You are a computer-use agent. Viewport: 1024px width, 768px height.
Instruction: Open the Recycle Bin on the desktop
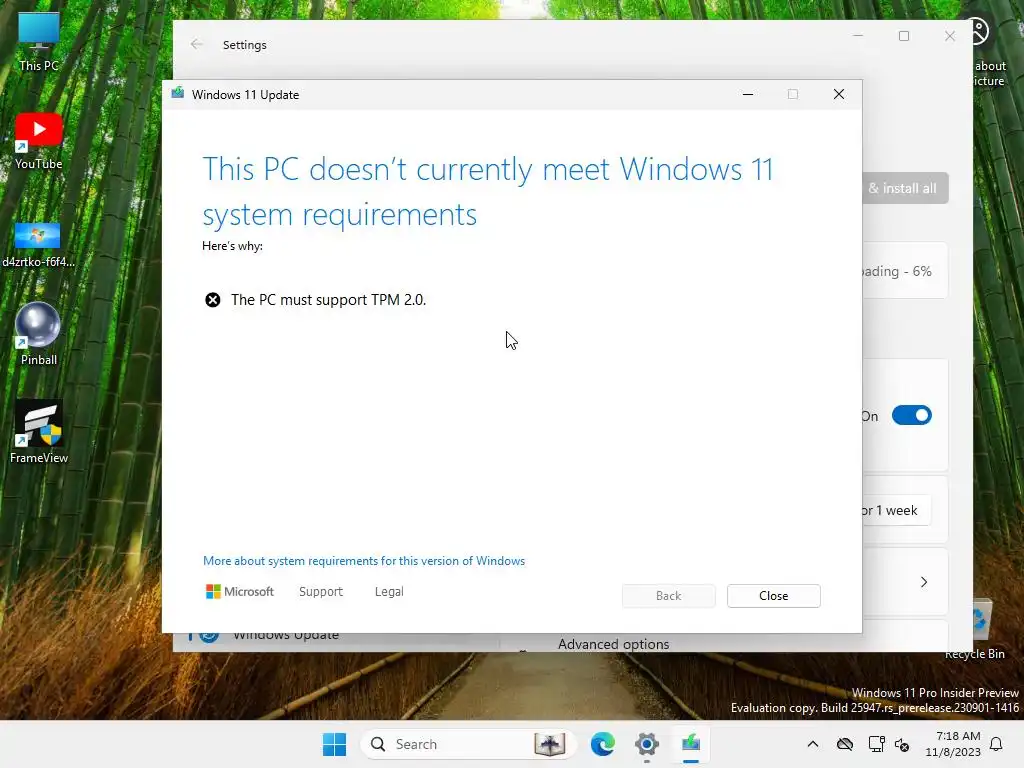coord(977,630)
